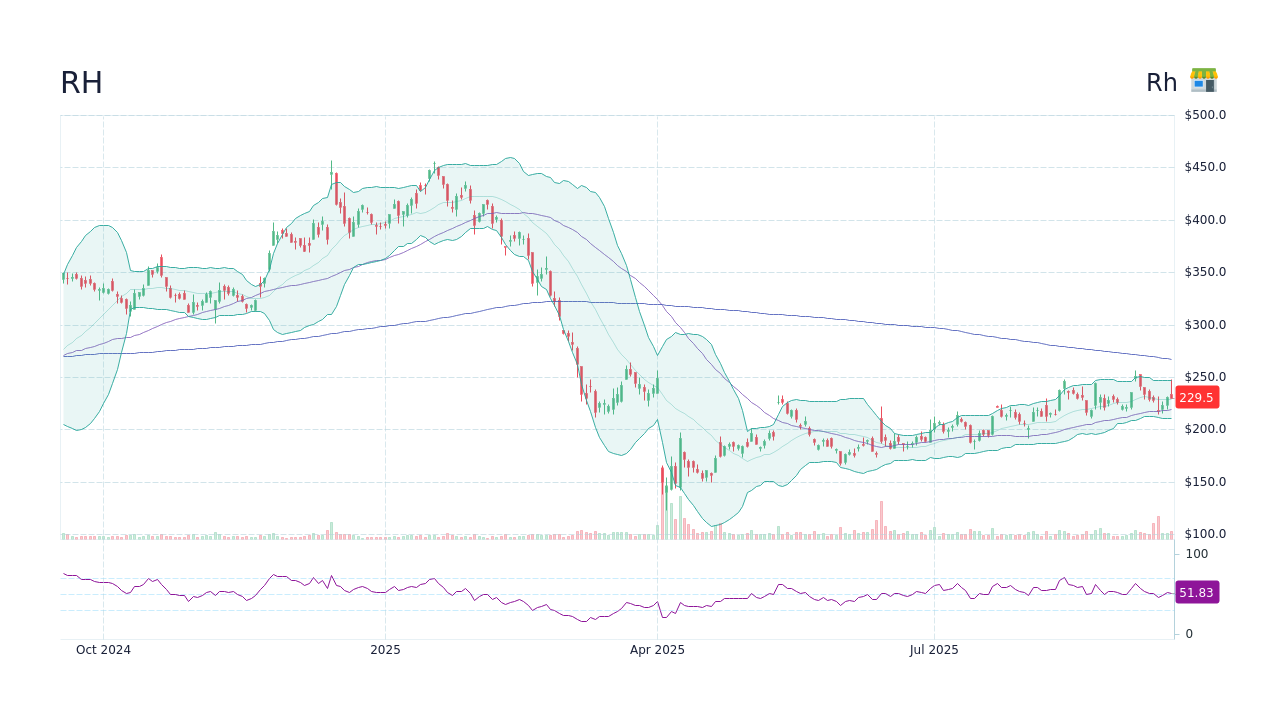Click the red 229.5 current price tag
1280x720 pixels.
pos(1196,397)
